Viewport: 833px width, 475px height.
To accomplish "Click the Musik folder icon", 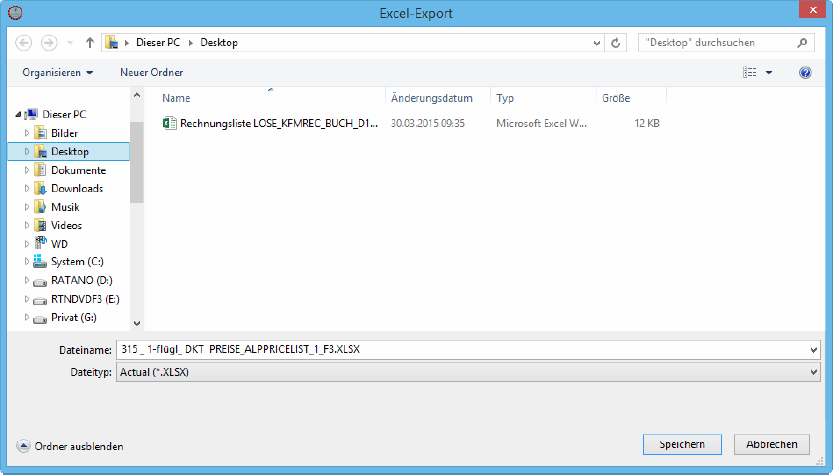I will click(40, 206).
